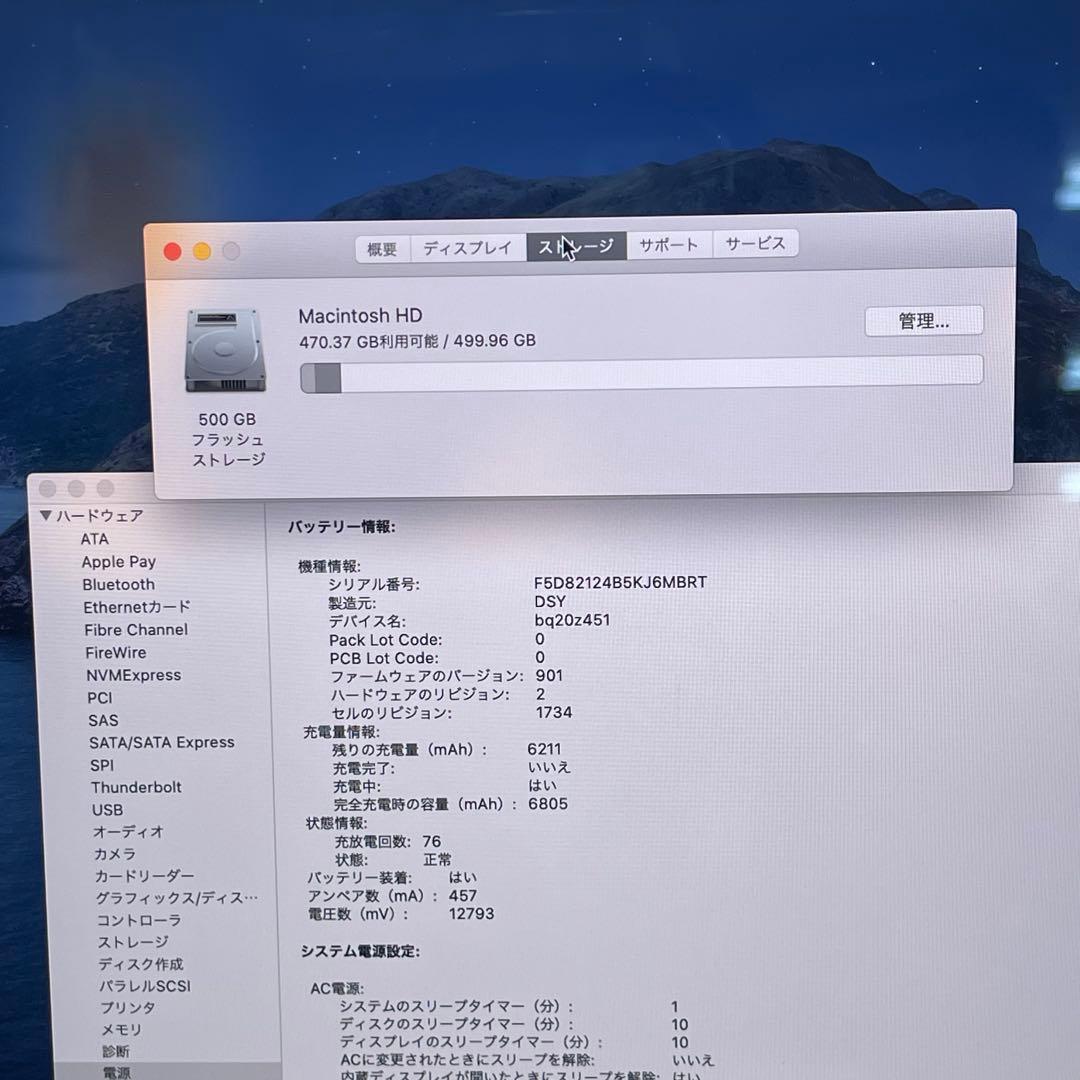This screenshot has height=1080, width=1080.
Task: Open the ディスプレイ tab
Action: 467,246
